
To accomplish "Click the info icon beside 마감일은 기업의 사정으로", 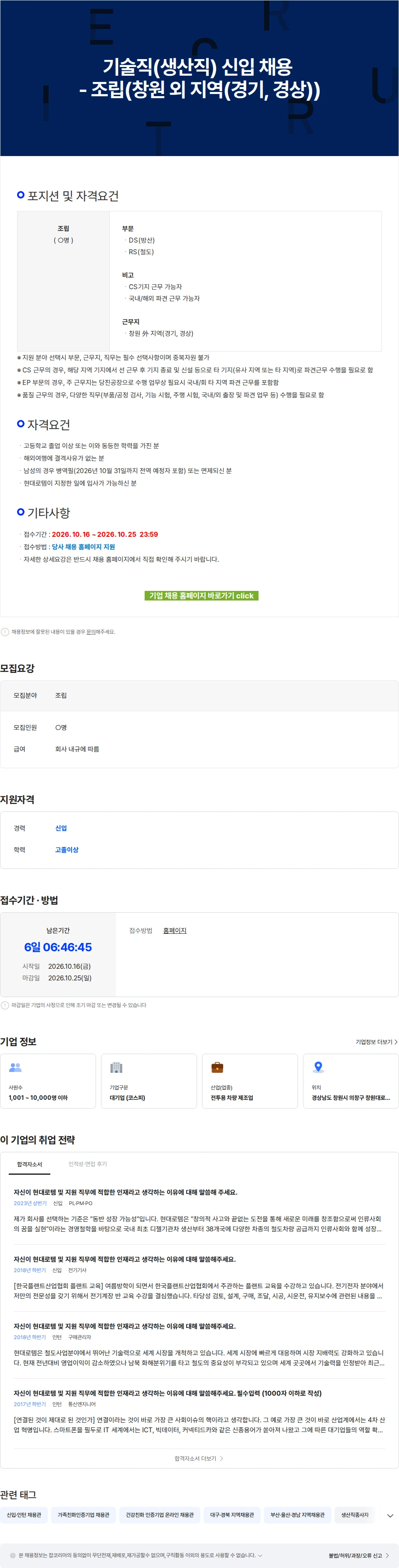I will pos(5,1005).
